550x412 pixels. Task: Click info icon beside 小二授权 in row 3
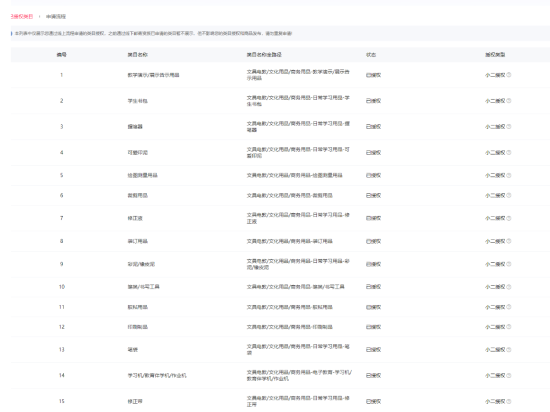[x=509, y=127]
